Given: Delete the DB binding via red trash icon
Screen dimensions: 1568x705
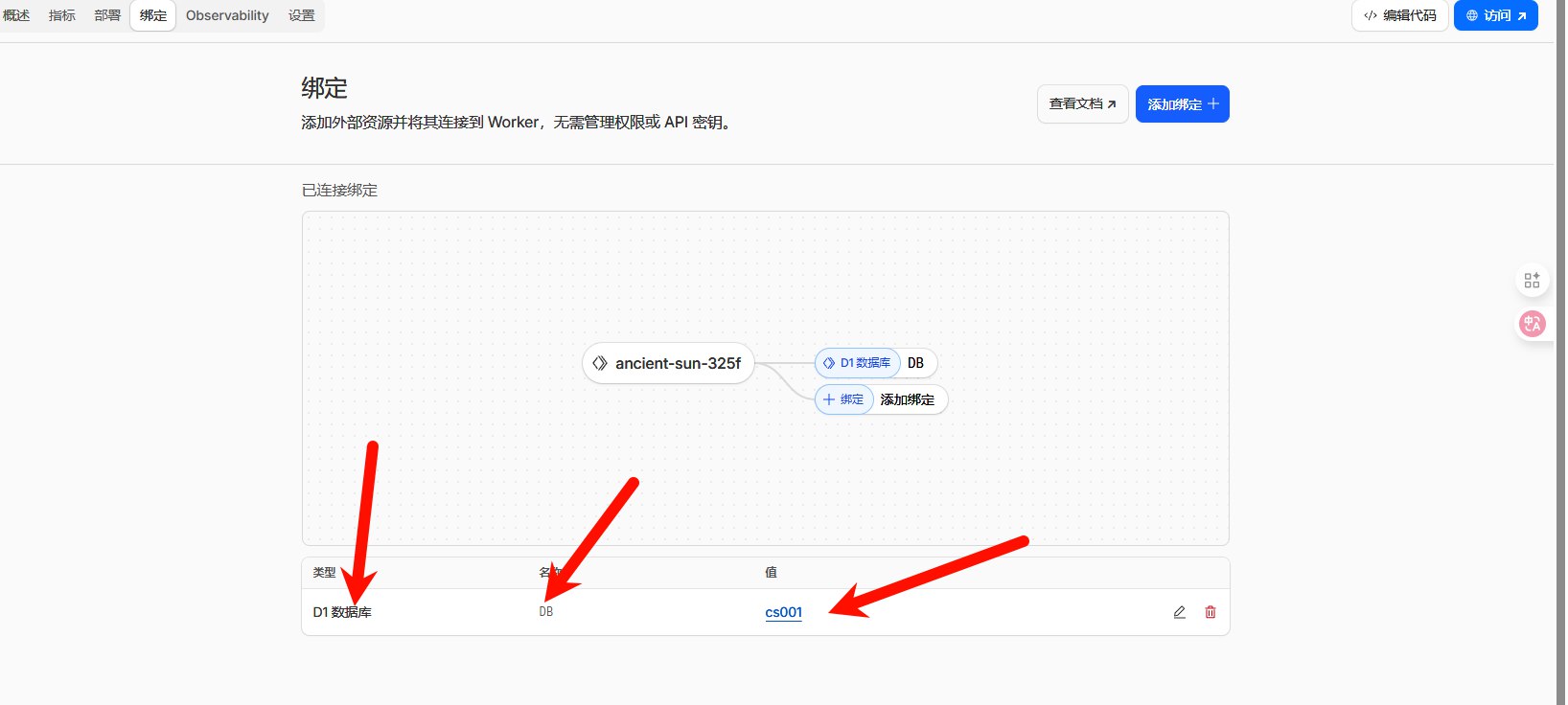Looking at the screenshot, I should point(1211,612).
